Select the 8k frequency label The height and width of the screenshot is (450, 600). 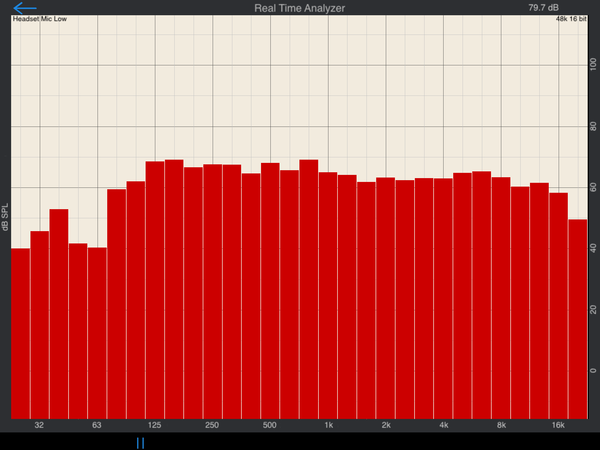point(501,425)
